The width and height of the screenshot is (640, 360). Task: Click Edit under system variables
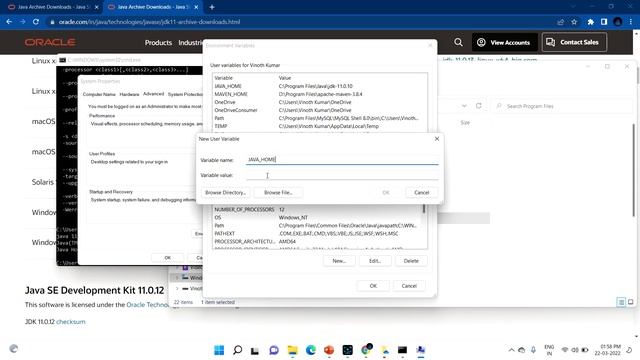[x=375, y=261]
